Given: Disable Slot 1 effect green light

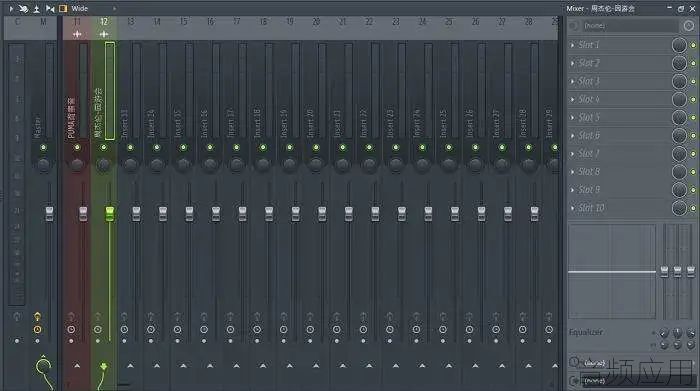Looking at the screenshot, I should click(693, 45).
